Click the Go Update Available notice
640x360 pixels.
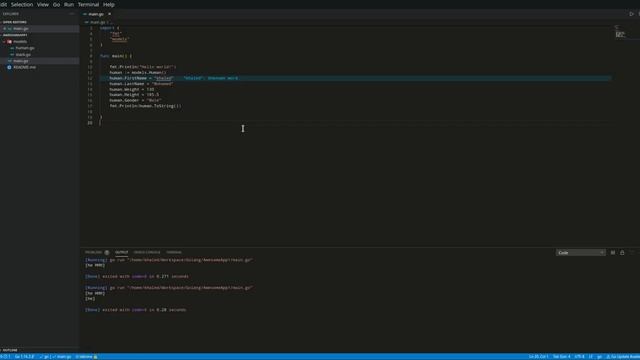coord(623,357)
